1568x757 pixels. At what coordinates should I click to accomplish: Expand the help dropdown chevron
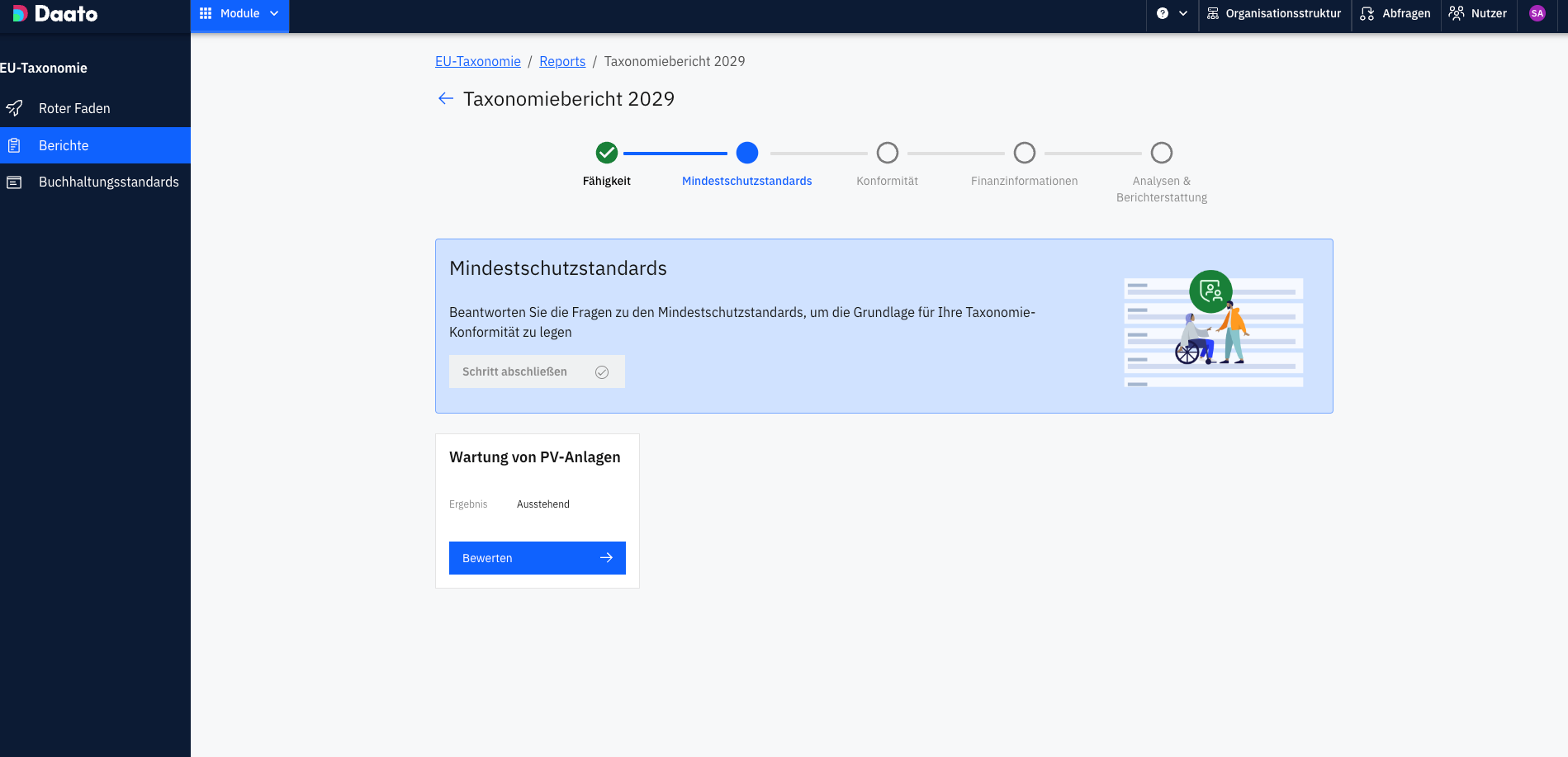point(1183,13)
